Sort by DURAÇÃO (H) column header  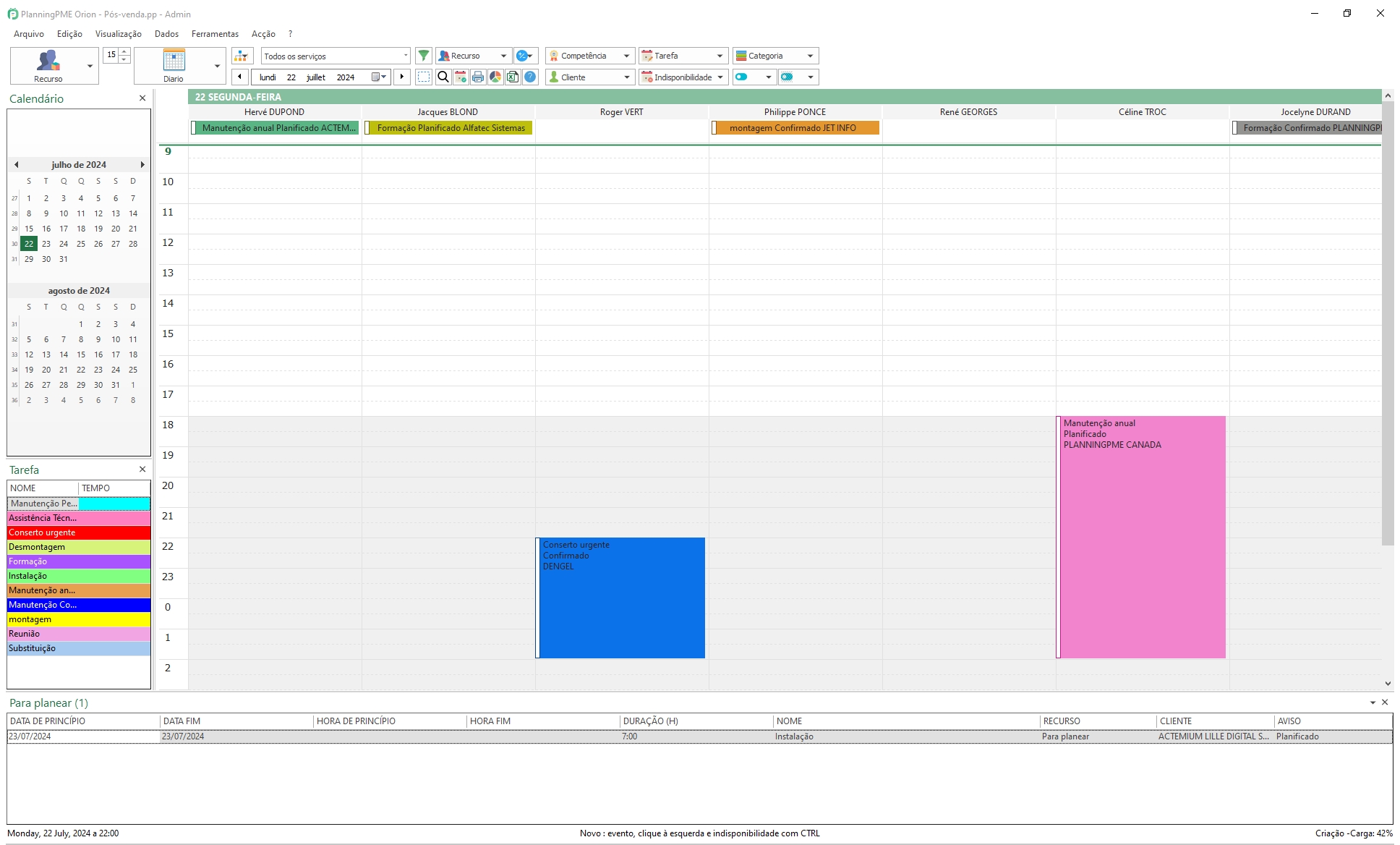696,721
